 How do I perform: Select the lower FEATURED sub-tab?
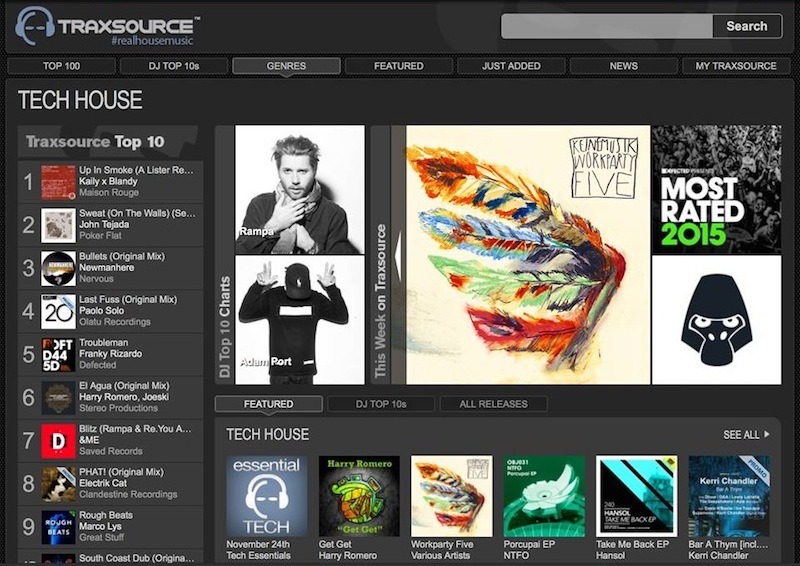point(269,404)
